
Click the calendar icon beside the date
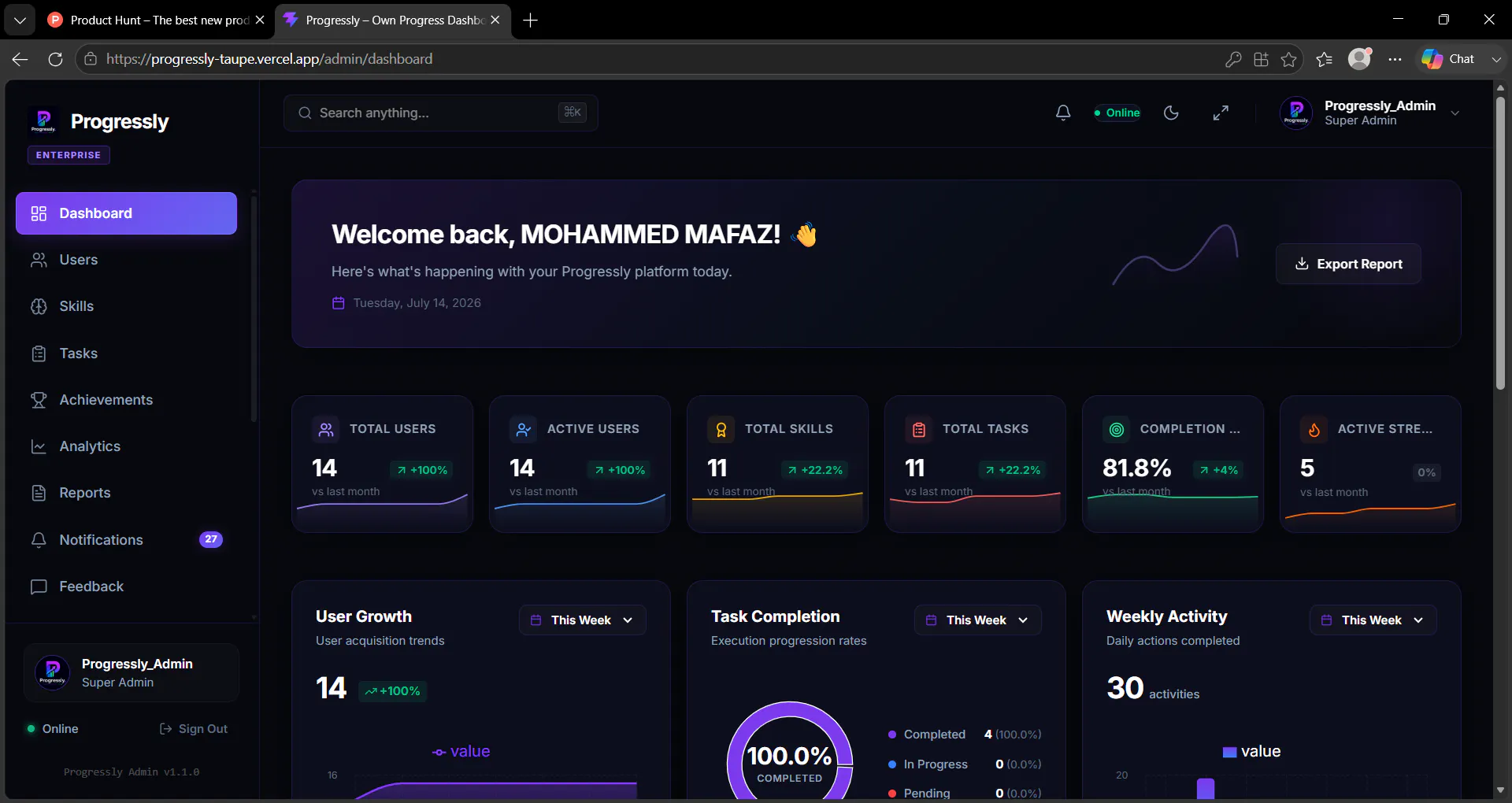[x=339, y=303]
